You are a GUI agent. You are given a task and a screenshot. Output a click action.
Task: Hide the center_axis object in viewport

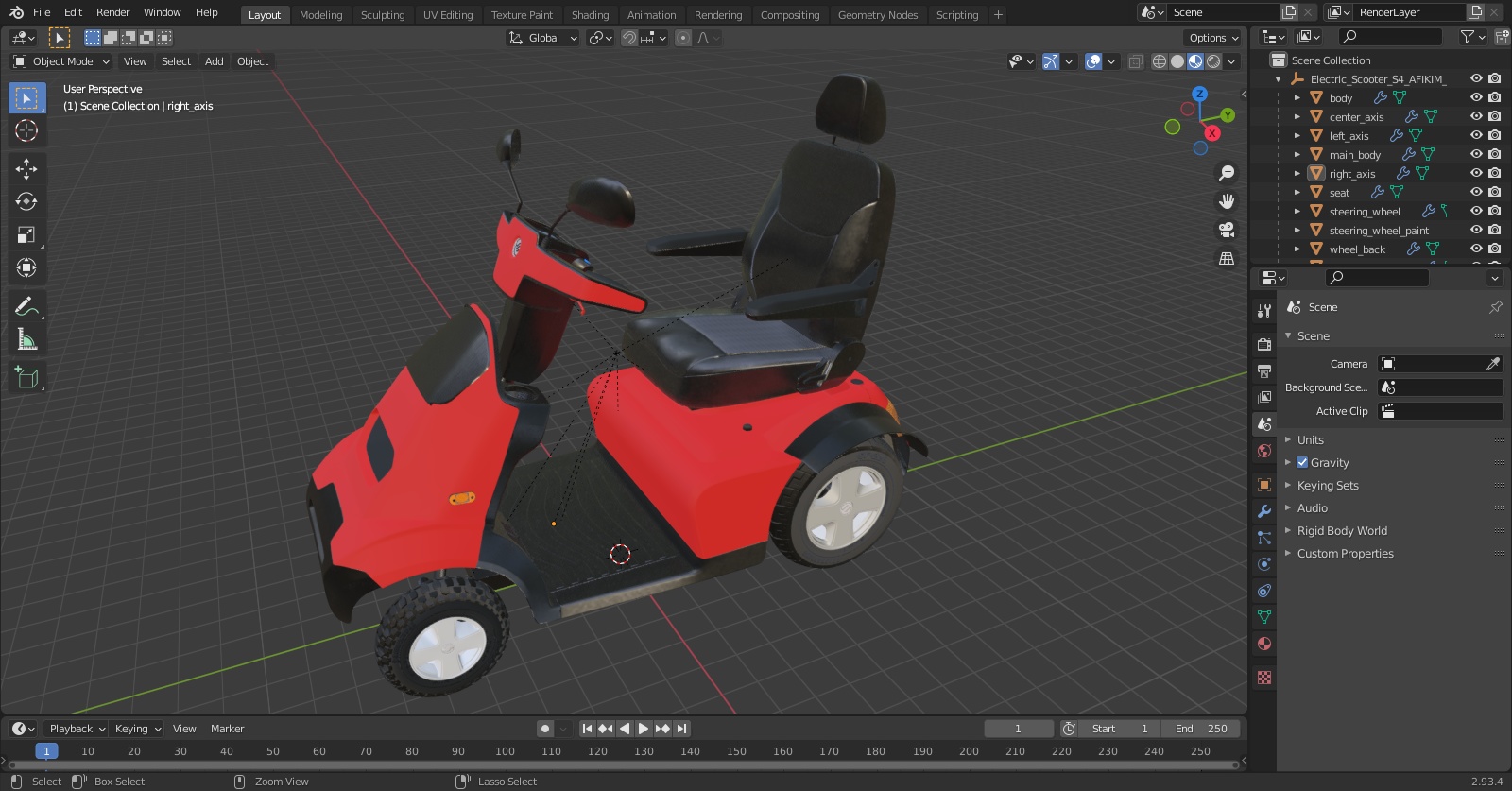click(1476, 116)
